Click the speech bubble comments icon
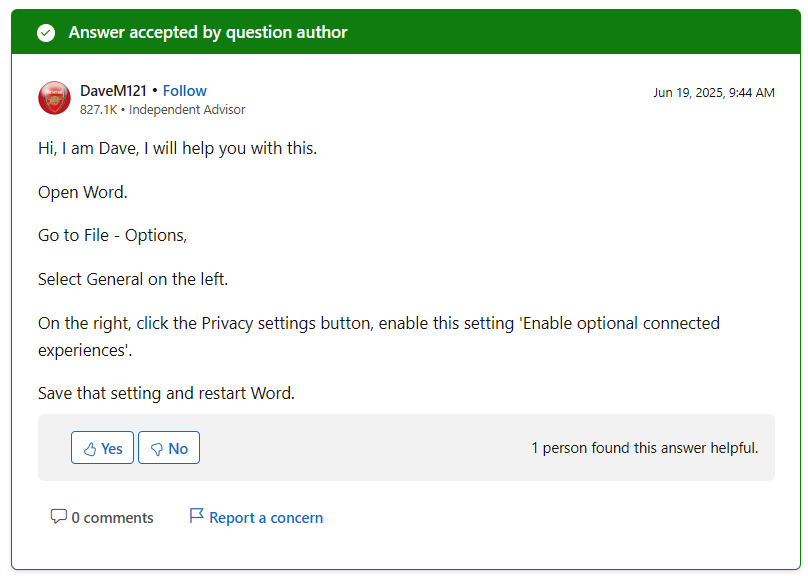808x576 pixels. pyautogui.click(x=59, y=516)
